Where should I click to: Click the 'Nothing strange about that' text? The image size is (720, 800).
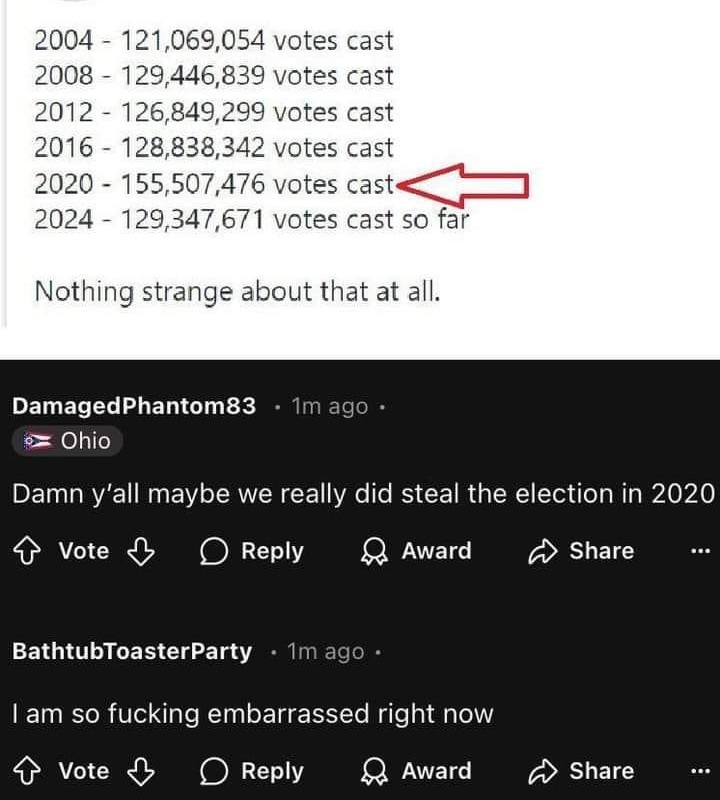[x=237, y=291]
